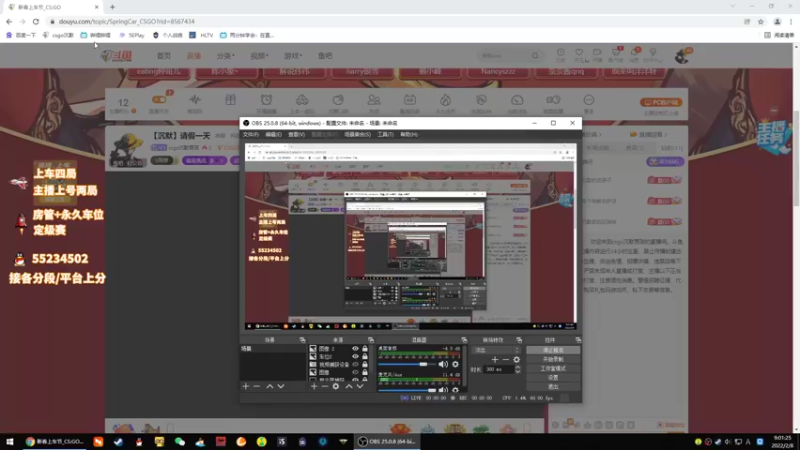Image resolution: width=800 pixels, height=450 pixels.
Task: Click the Chrome address bar URL
Action: (127, 21)
